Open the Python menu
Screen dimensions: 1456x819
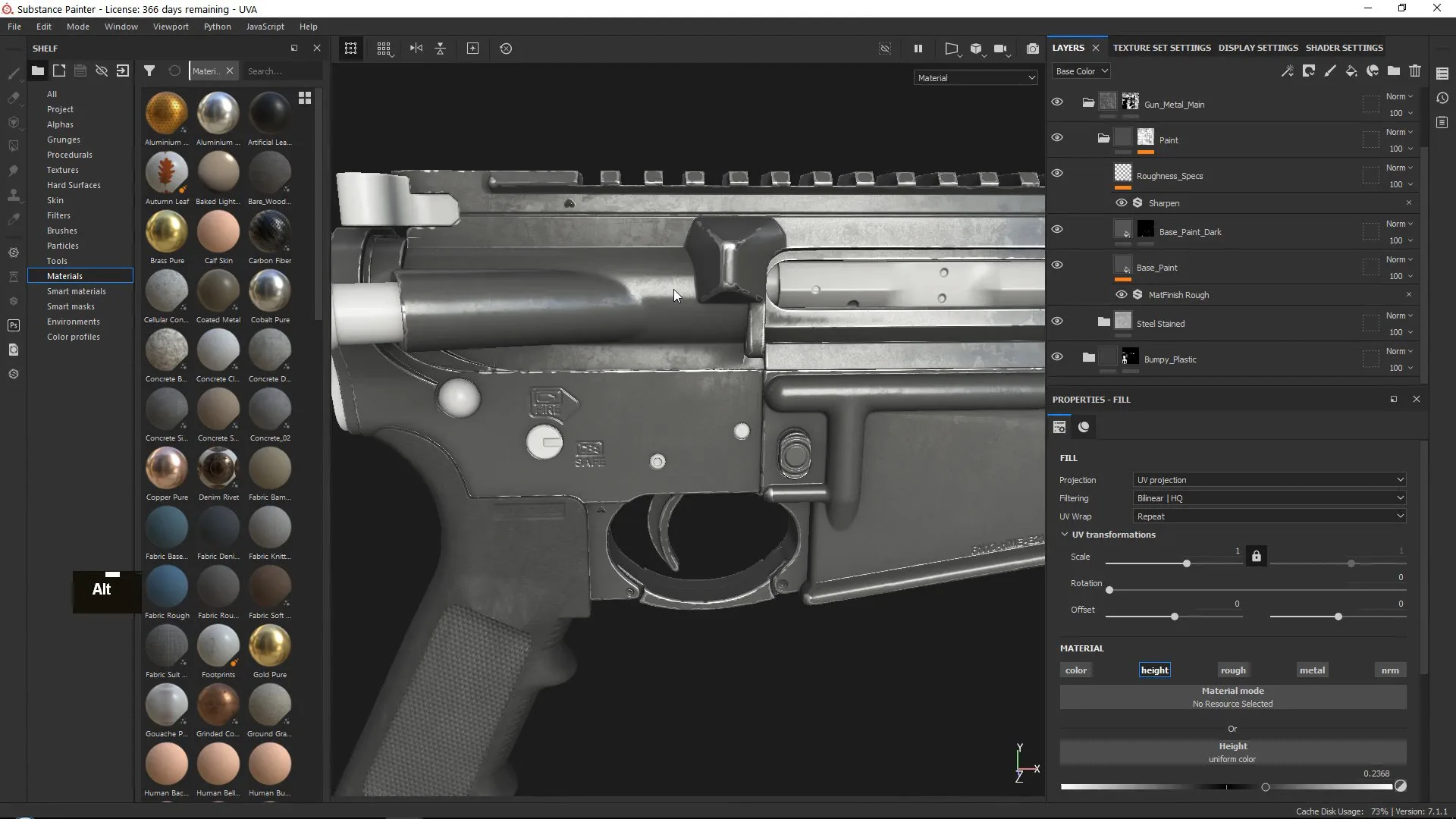(216, 26)
